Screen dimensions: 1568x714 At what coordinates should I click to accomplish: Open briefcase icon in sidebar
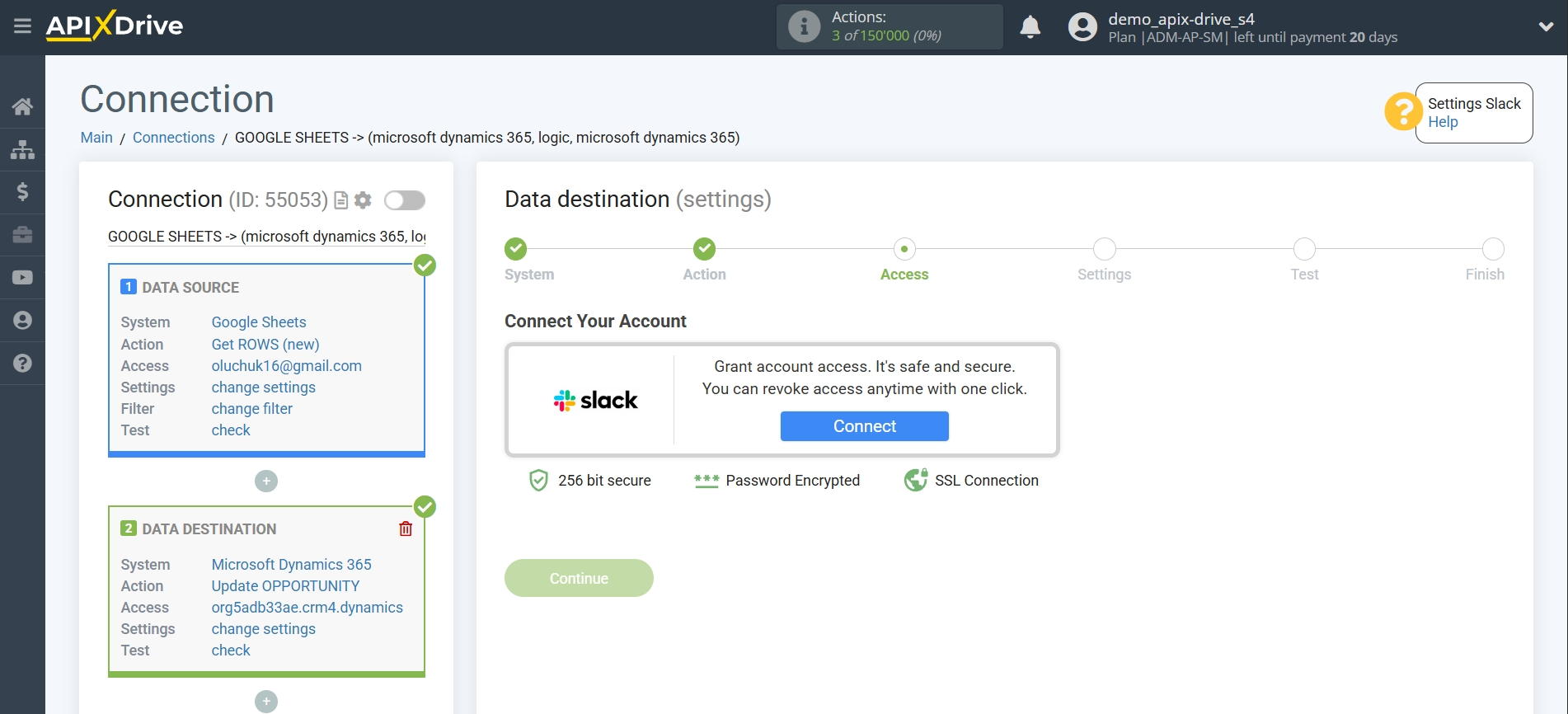22,235
